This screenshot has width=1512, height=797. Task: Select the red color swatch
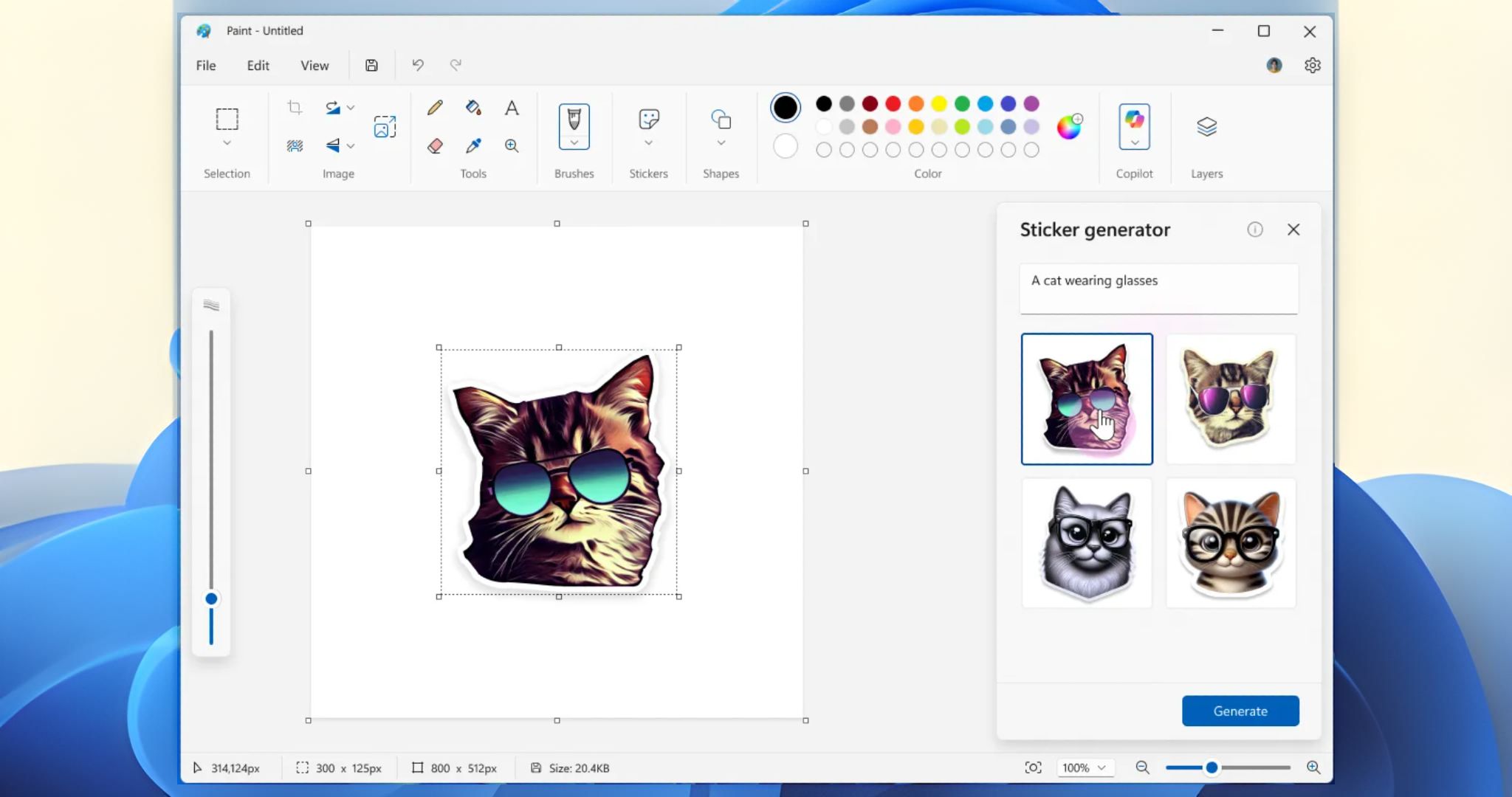click(891, 104)
